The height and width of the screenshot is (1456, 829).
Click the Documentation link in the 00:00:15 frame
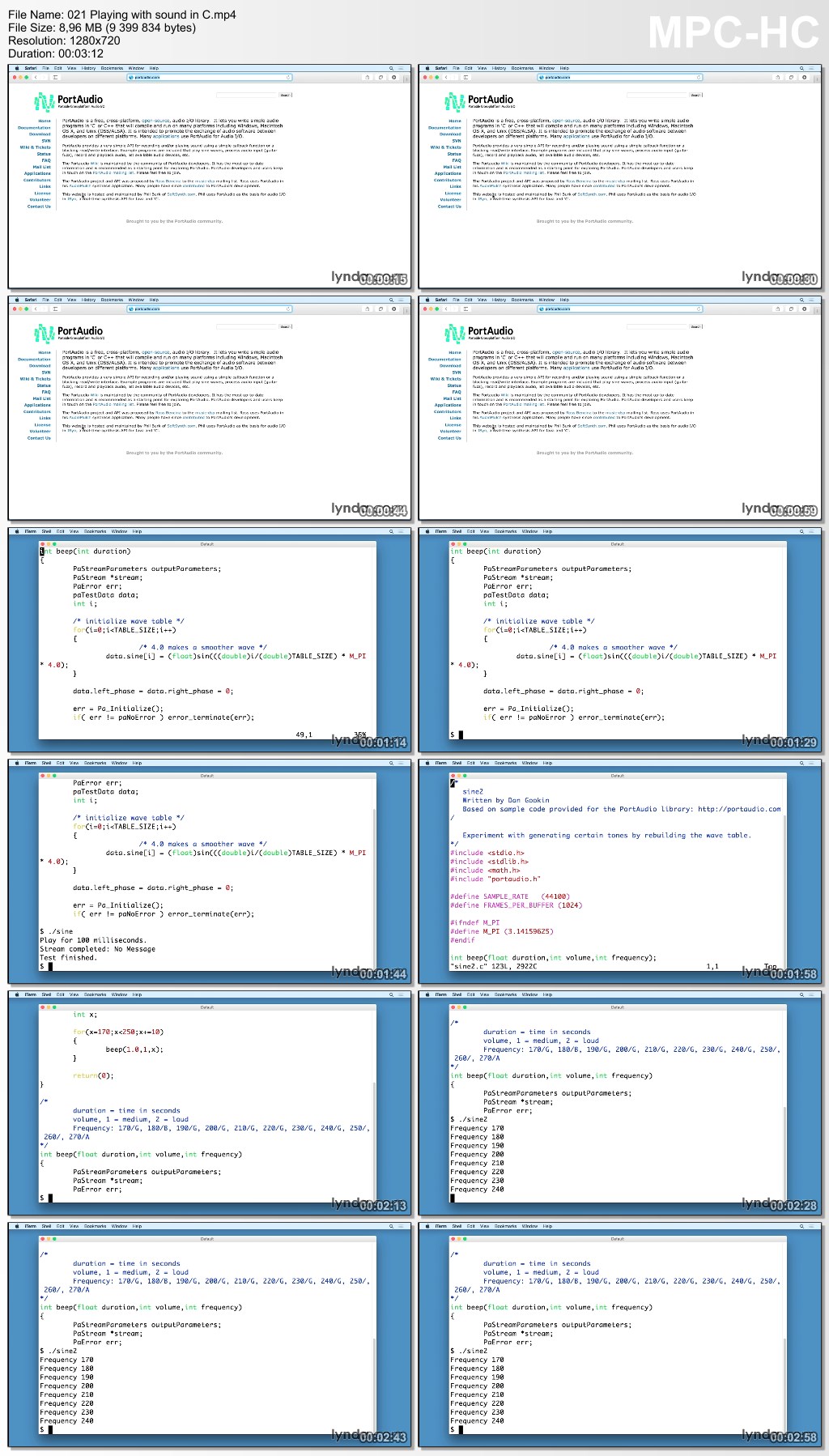coord(34,128)
